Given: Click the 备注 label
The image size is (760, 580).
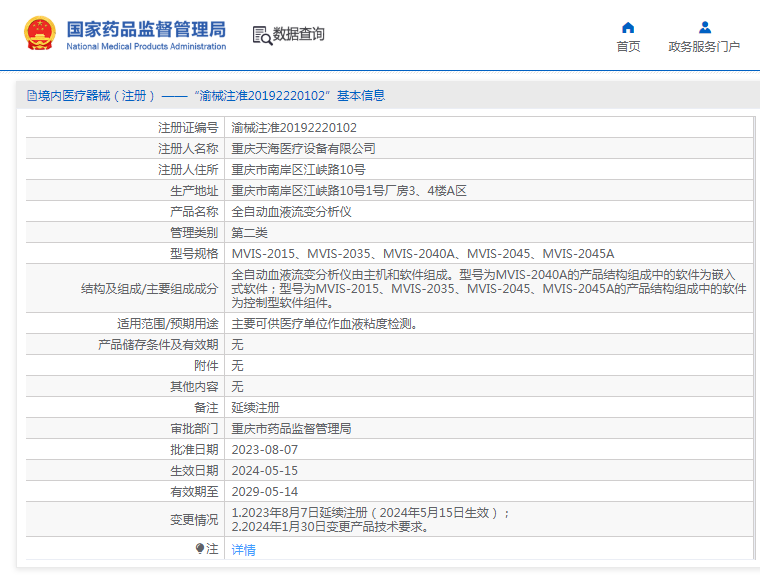Looking at the screenshot, I should click(206, 408).
